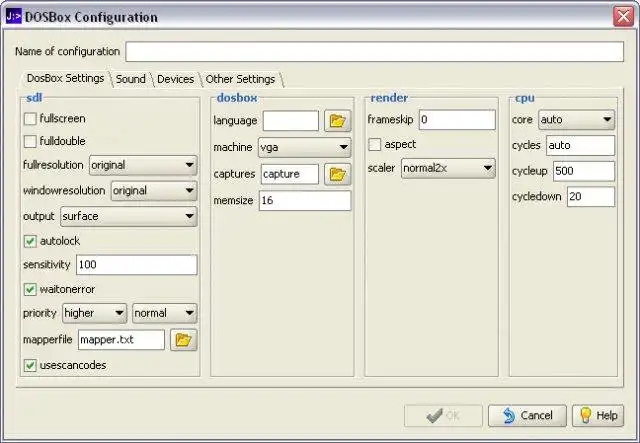Click the 'scaler' label
The height and width of the screenshot is (443, 640).
(381, 168)
